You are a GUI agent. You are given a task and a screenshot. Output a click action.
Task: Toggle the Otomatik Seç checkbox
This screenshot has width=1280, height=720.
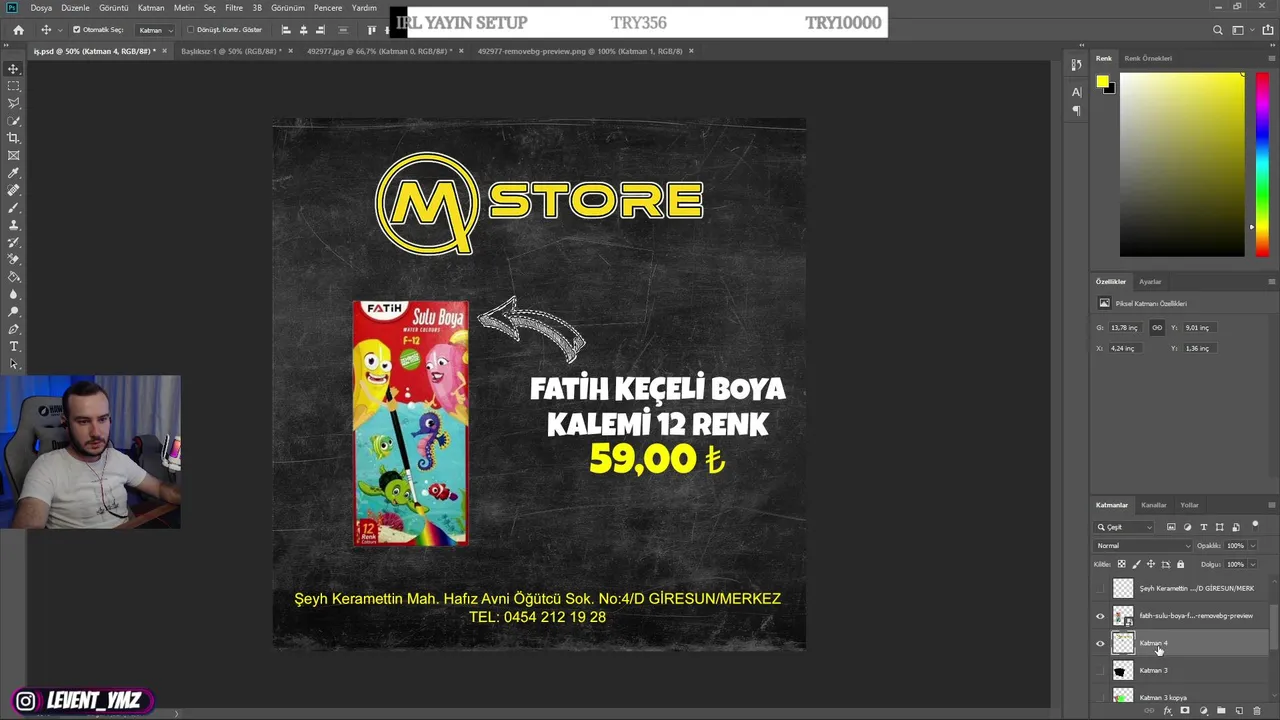77,30
